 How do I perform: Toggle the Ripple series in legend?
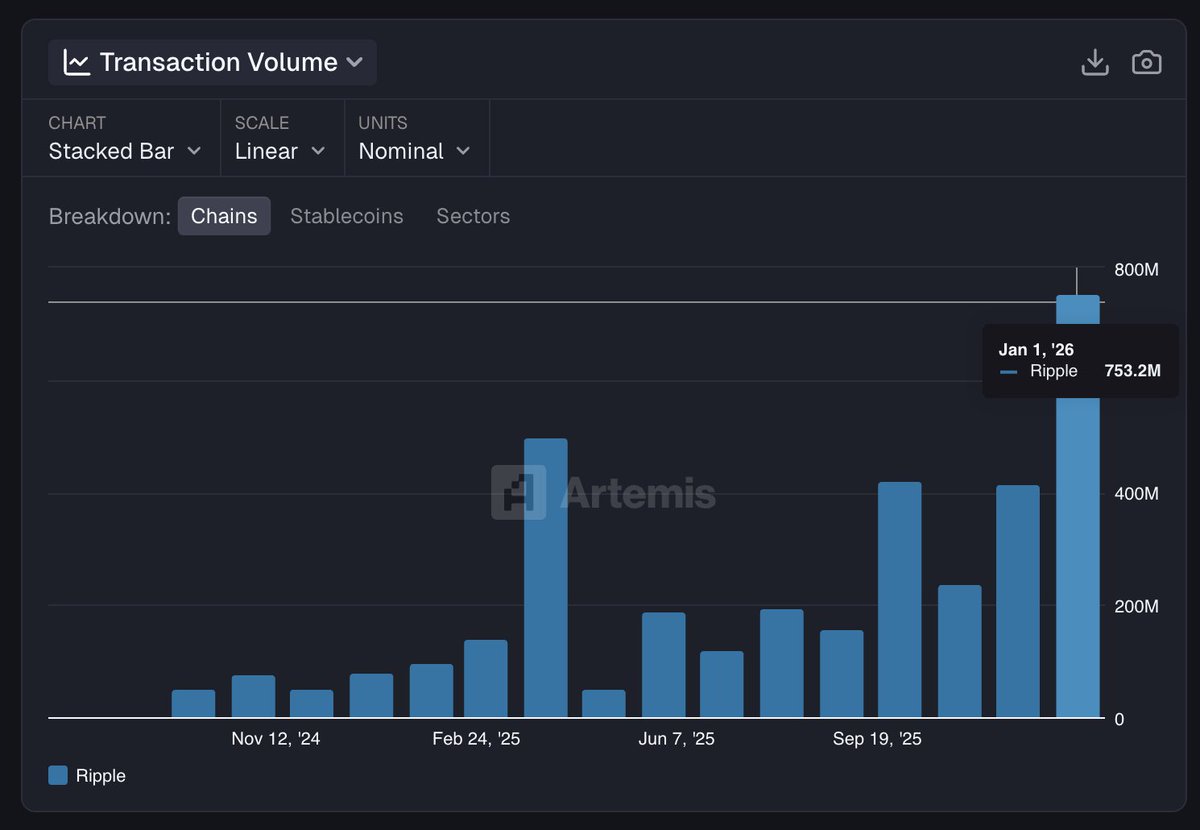[100, 775]
